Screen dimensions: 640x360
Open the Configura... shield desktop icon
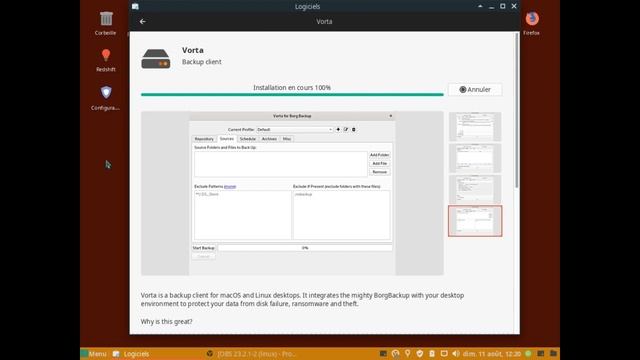[106, 98]
